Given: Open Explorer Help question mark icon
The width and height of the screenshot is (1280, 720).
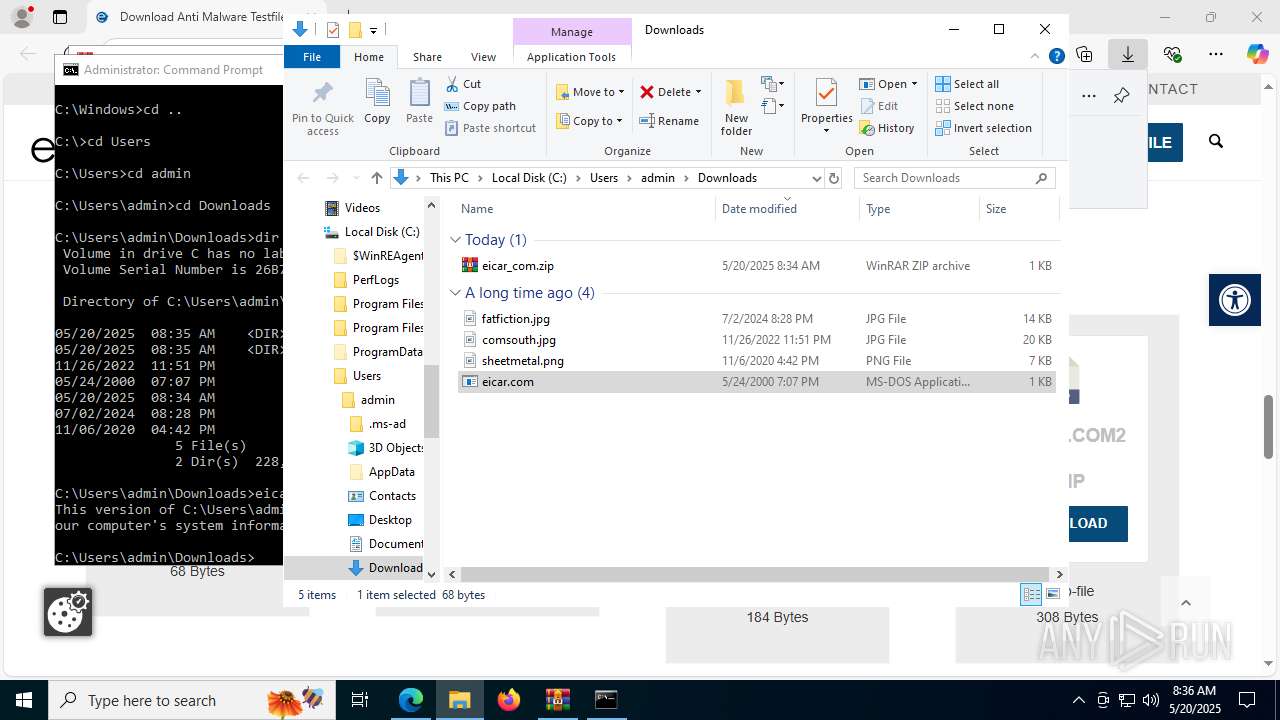Looking at the screenshot, I should pos(1056,57).
